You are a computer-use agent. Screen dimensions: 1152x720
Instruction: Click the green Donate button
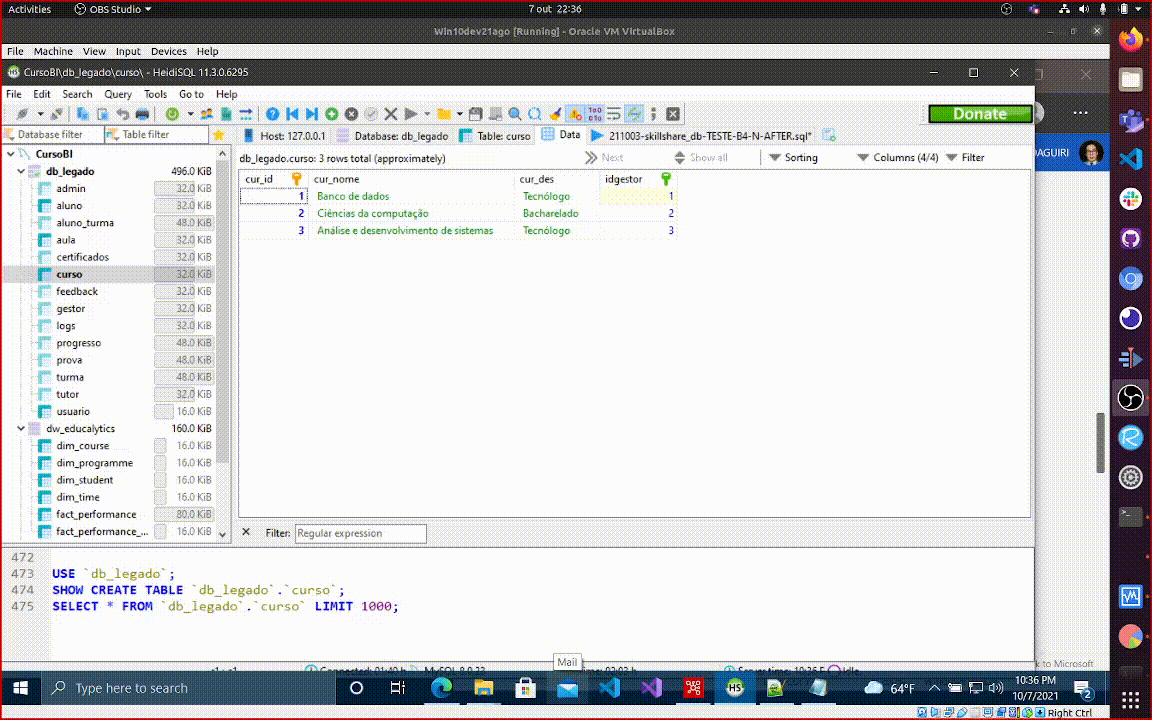coord(980,114)
